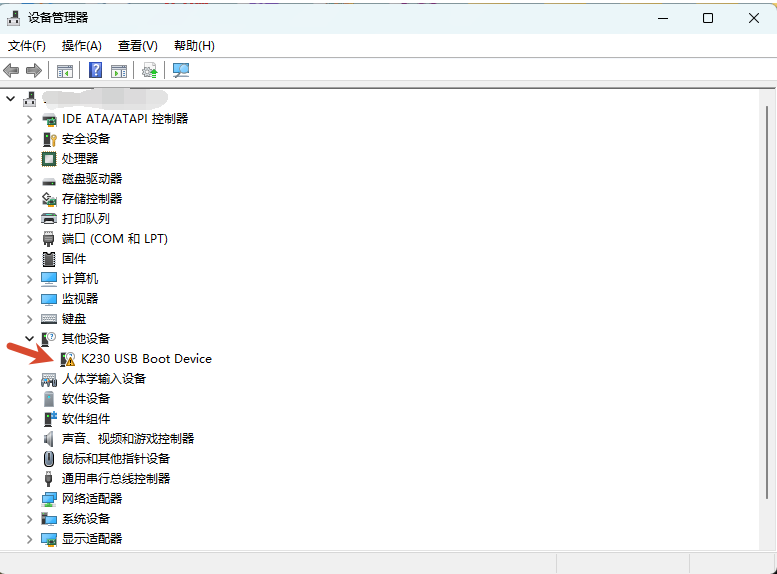777x574 pixels.
Task: Expand the 键盘 category
Action: coord(30,319)
